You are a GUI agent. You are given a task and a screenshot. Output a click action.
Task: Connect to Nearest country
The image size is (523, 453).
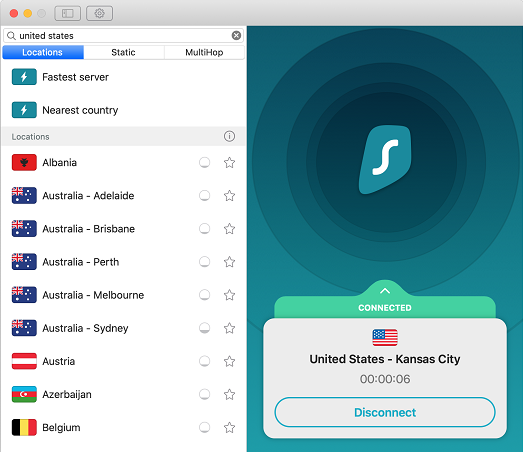(123, 110)
